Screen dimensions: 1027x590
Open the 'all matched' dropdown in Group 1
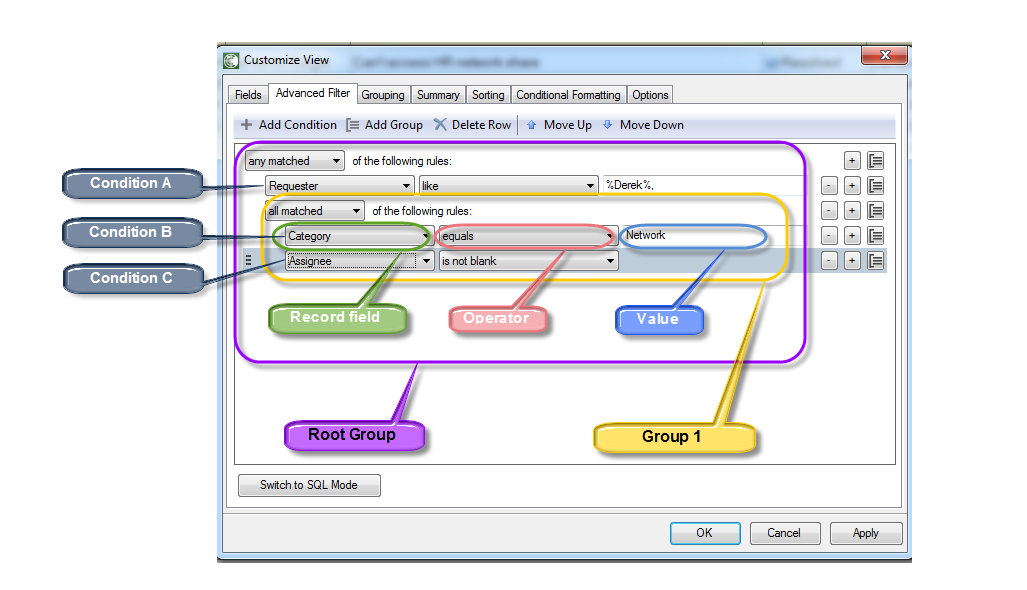click(x=313, y=210)
